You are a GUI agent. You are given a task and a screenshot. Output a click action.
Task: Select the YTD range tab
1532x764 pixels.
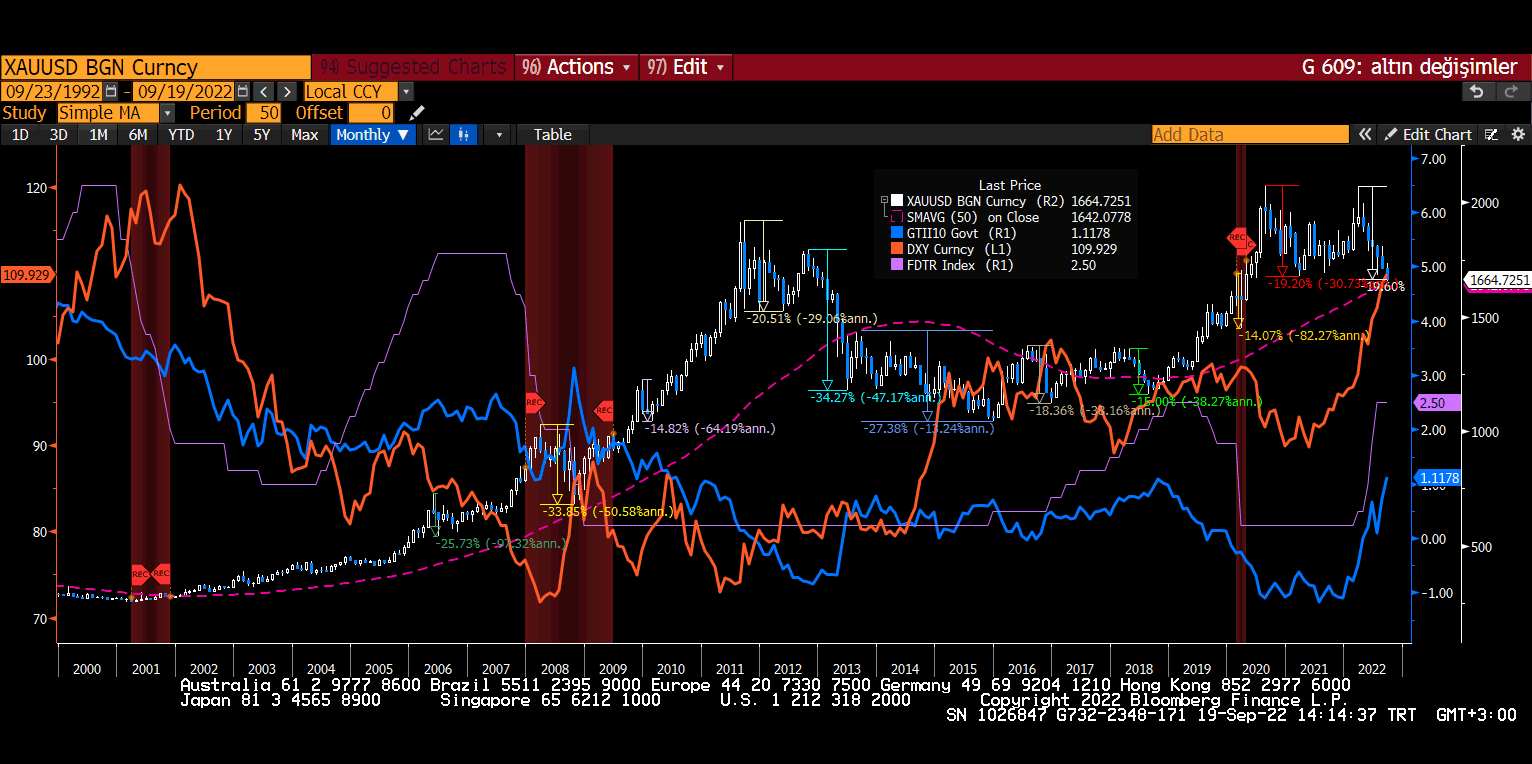(181, 134)
